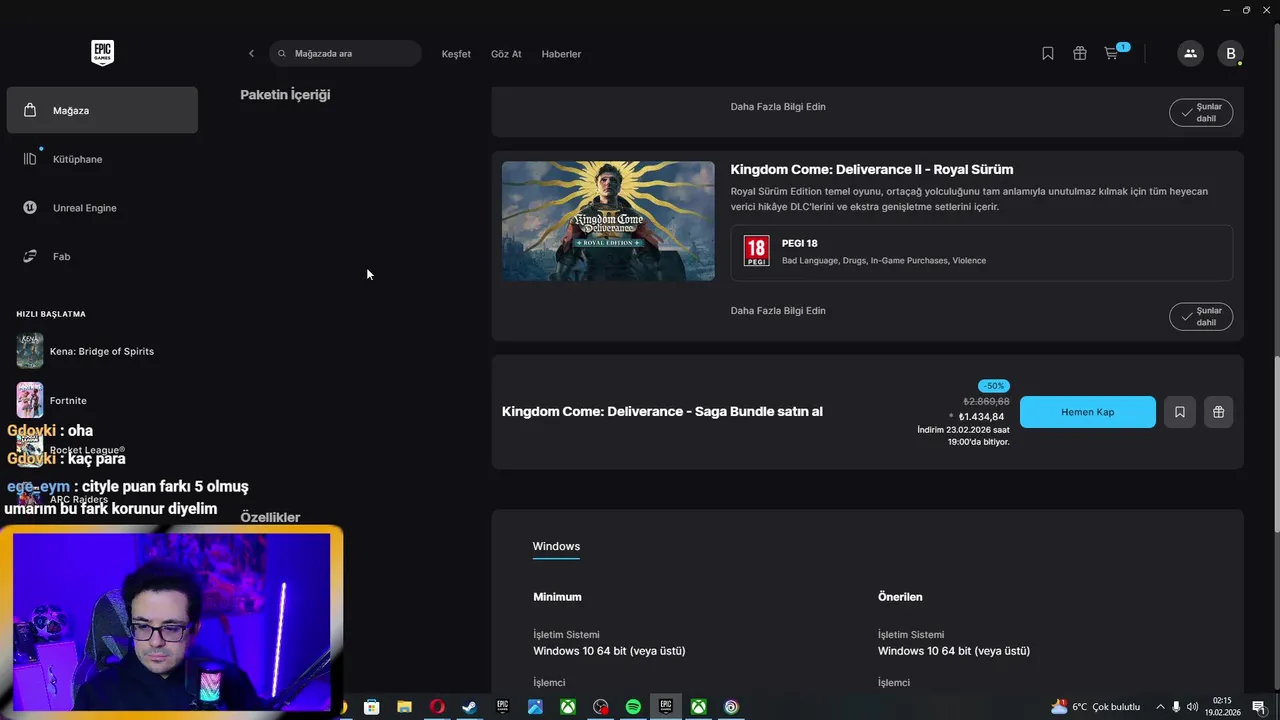
Task: Go to the Haberler tab
Action: (x=561, y=54)
